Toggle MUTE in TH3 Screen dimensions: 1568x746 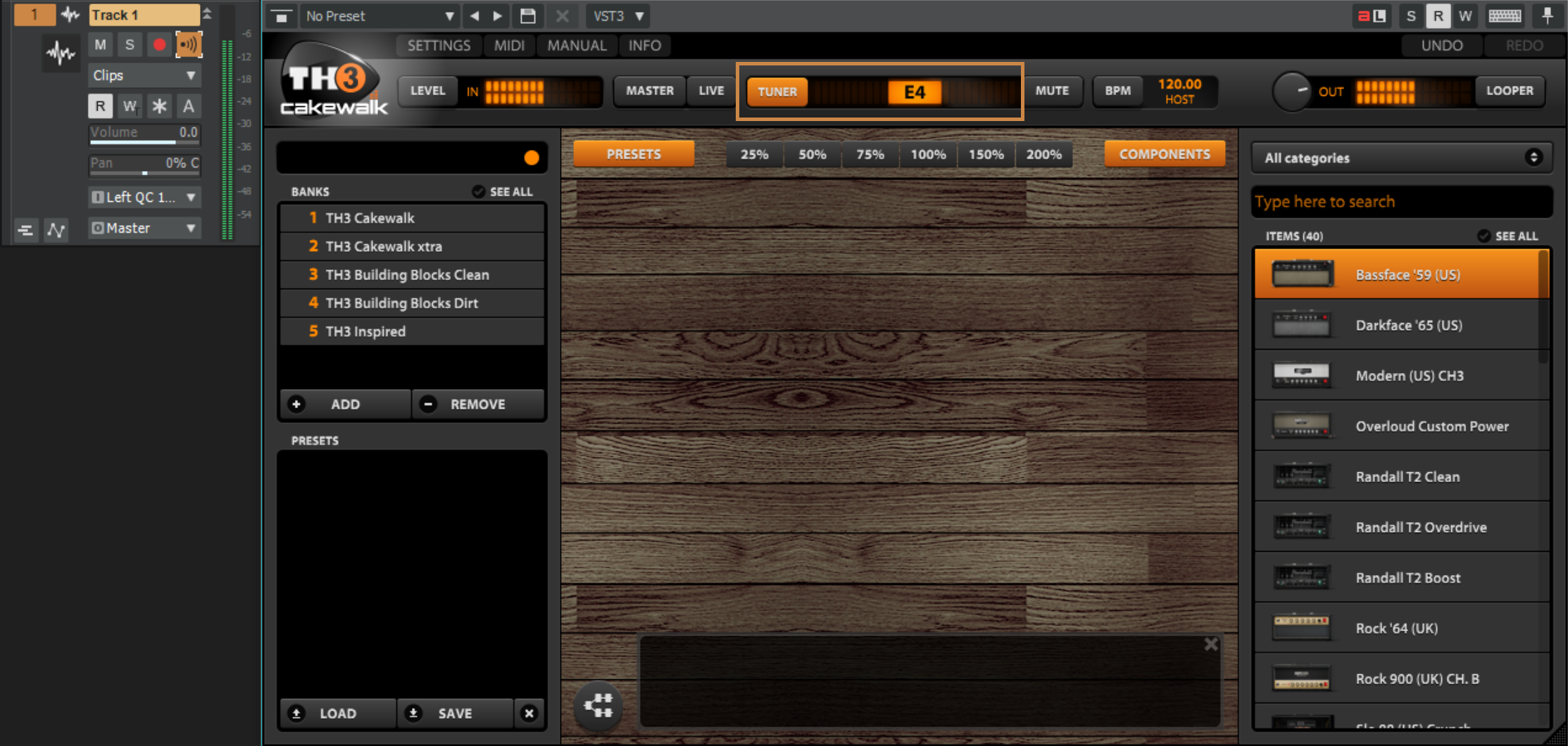(x=1052, y=91)
